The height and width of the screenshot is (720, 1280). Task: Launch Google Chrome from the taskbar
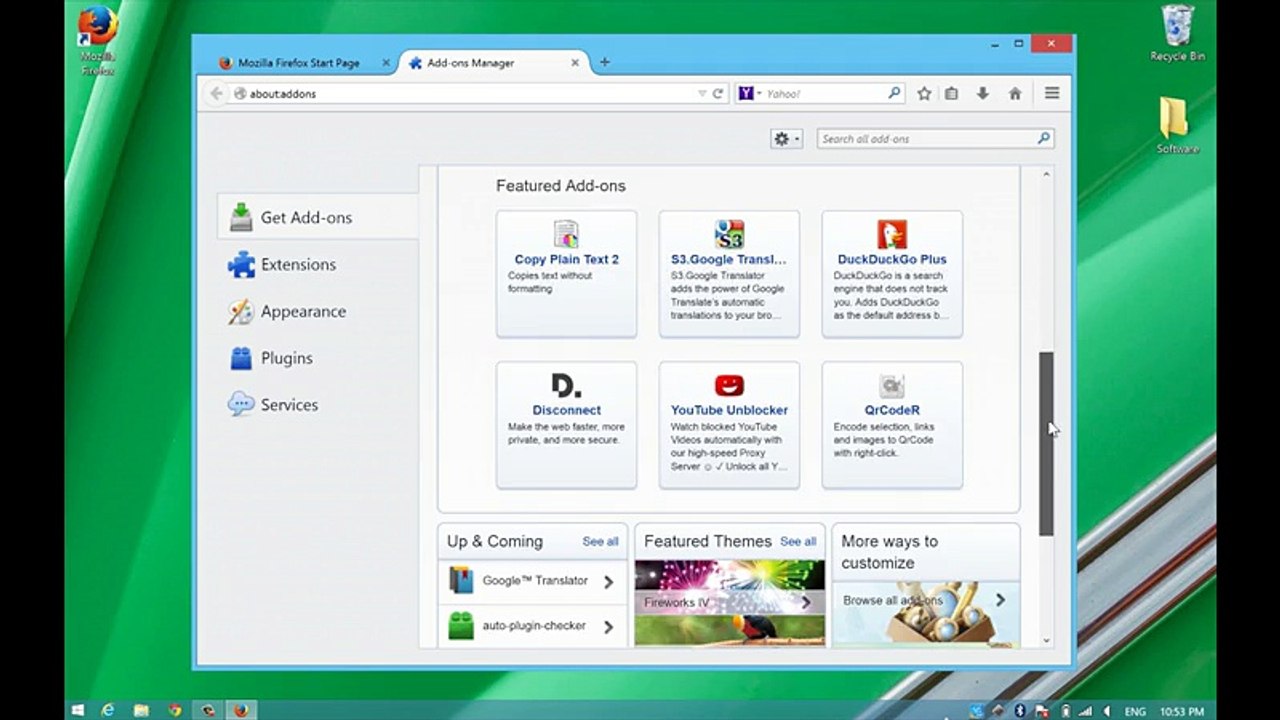174,710
